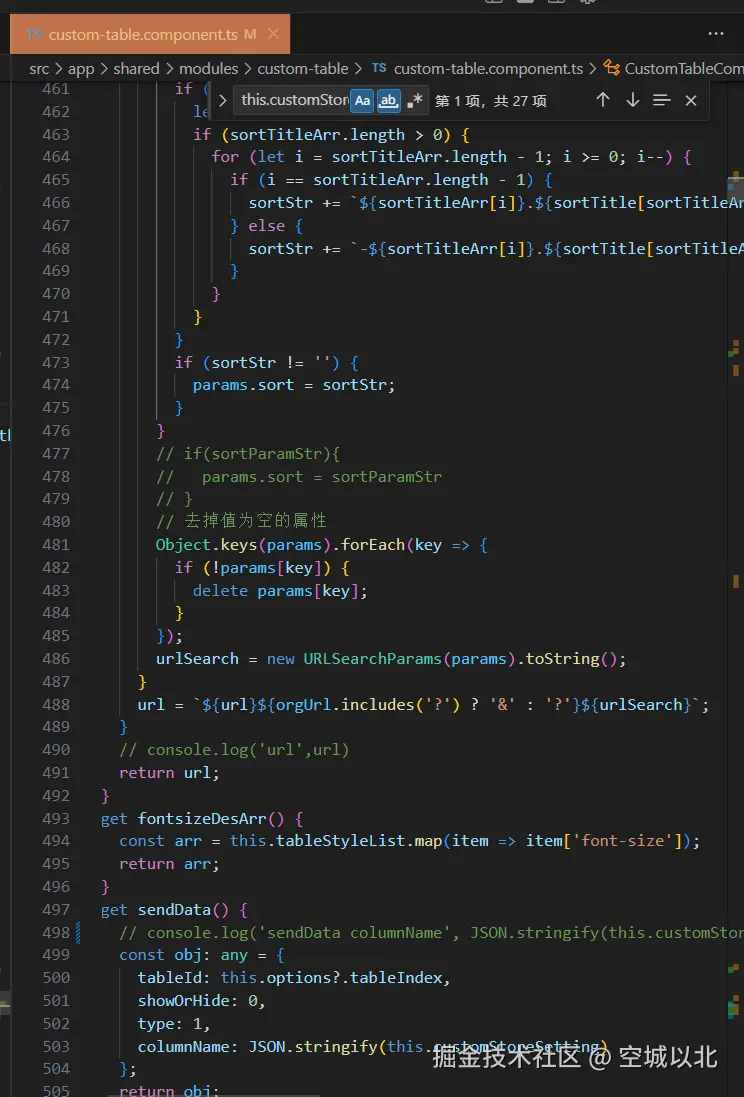Screen dimensions: 744x1097
Task: Toggle Match Case in find widget
Action: [362, 100]
